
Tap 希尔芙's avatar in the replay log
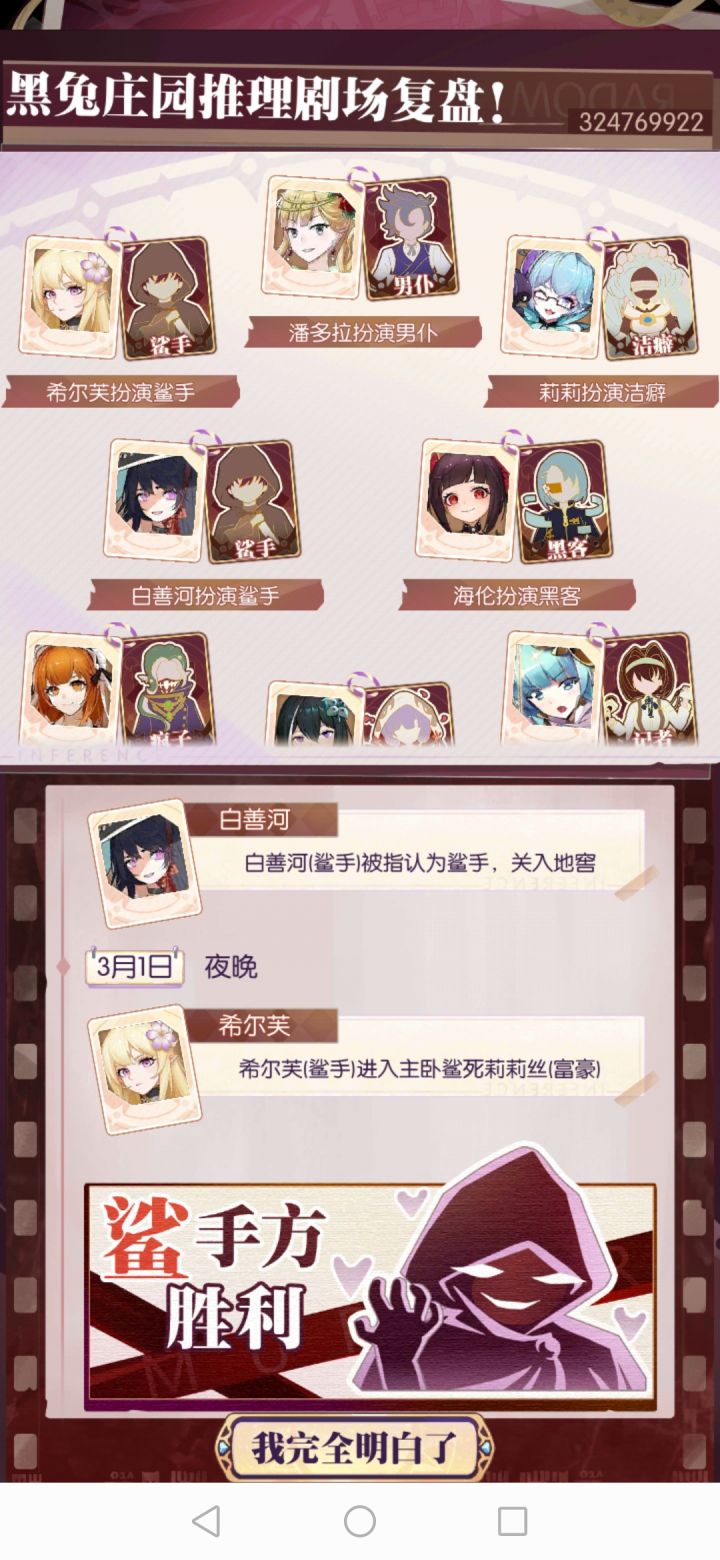(x=144, y=1069)
